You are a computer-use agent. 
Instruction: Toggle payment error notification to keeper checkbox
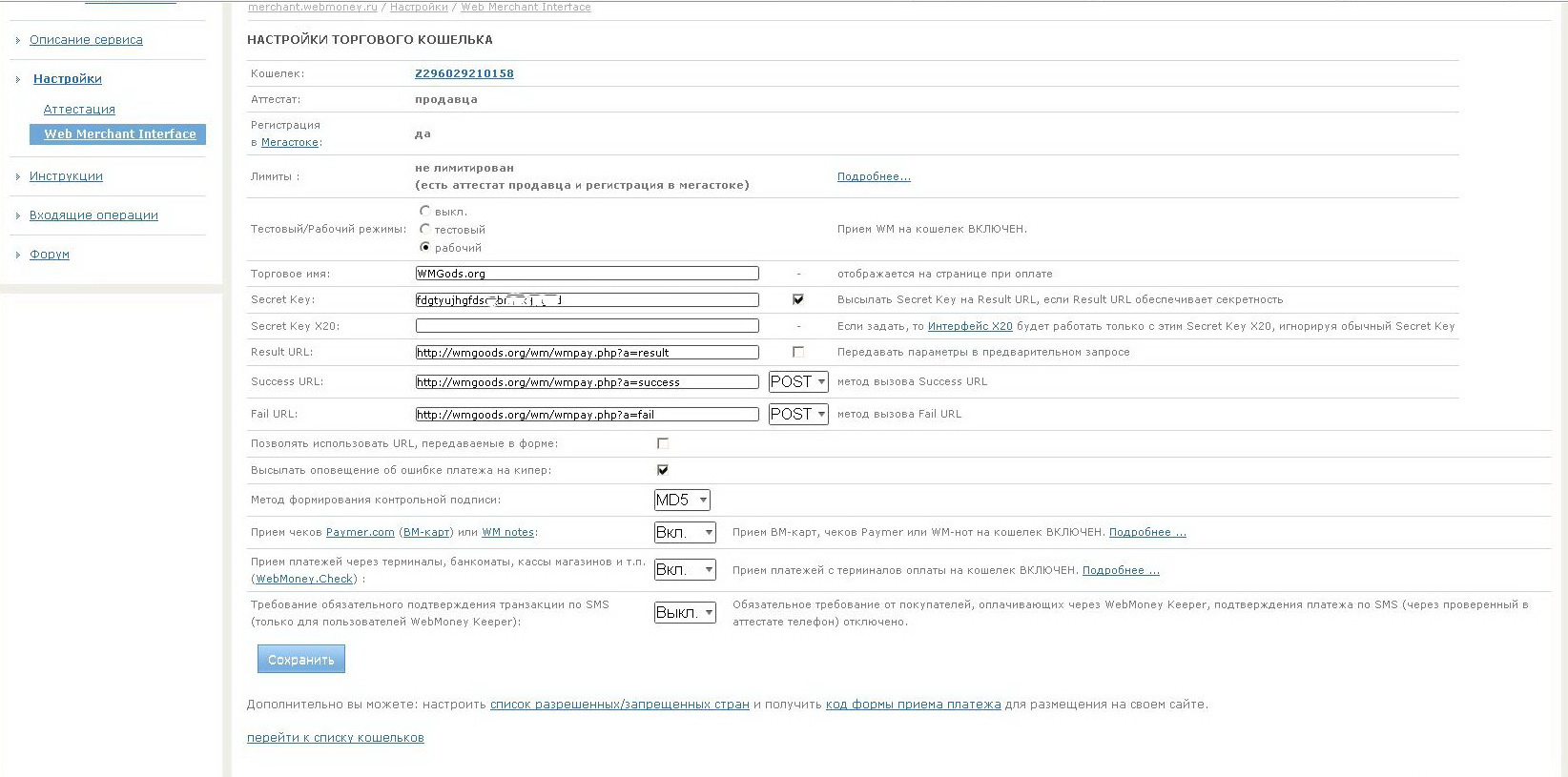(x=663, y=470)
